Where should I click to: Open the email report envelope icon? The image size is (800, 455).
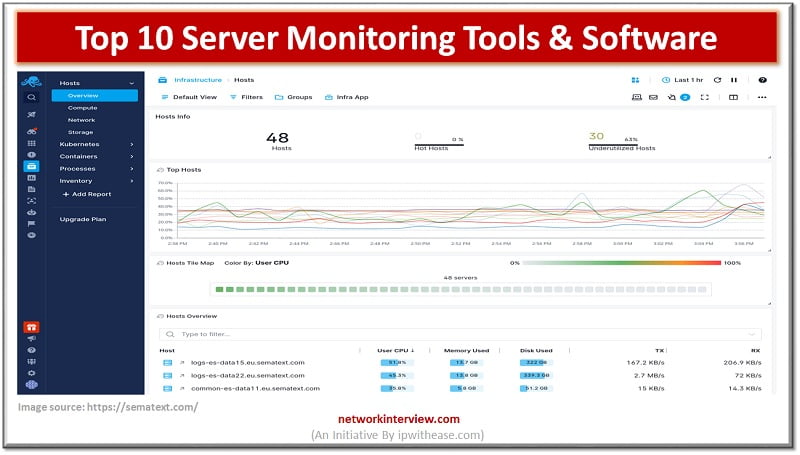pos(653,97)
